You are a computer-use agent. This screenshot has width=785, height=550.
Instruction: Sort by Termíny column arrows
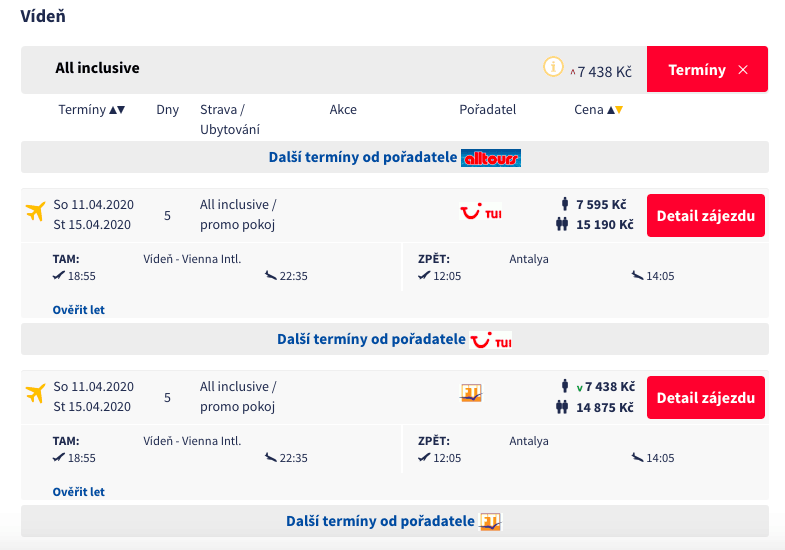(116, 110)
